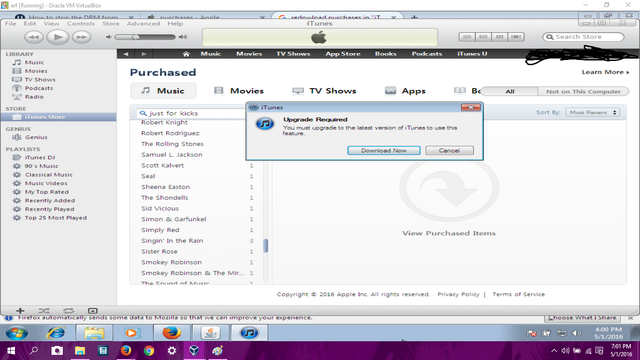The width and height of the screenshot is (640, 360).
Task: Click the Previous track rewind button
Action: coord(34,37)
